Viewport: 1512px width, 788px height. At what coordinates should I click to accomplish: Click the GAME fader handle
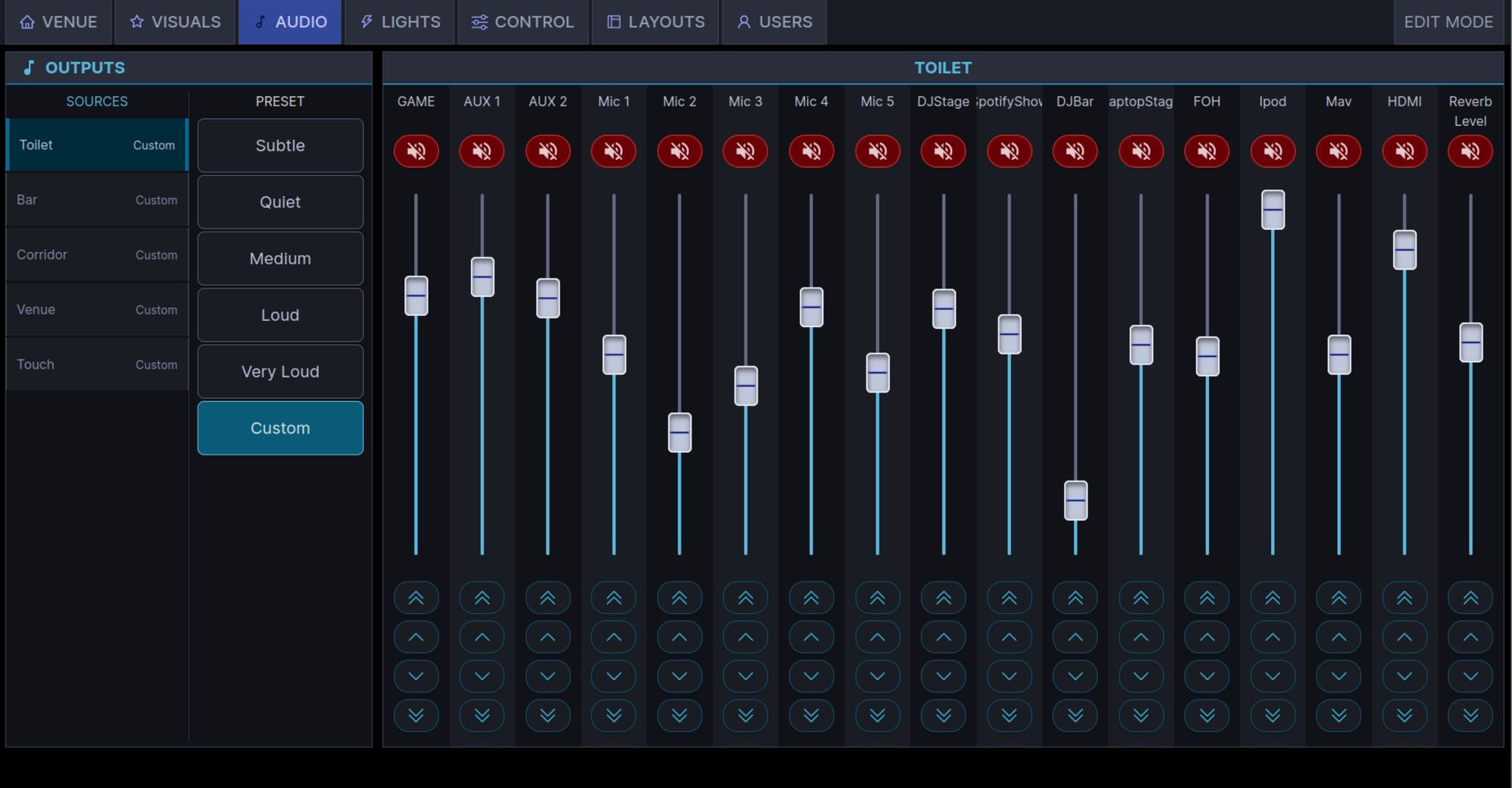[416, 295]
